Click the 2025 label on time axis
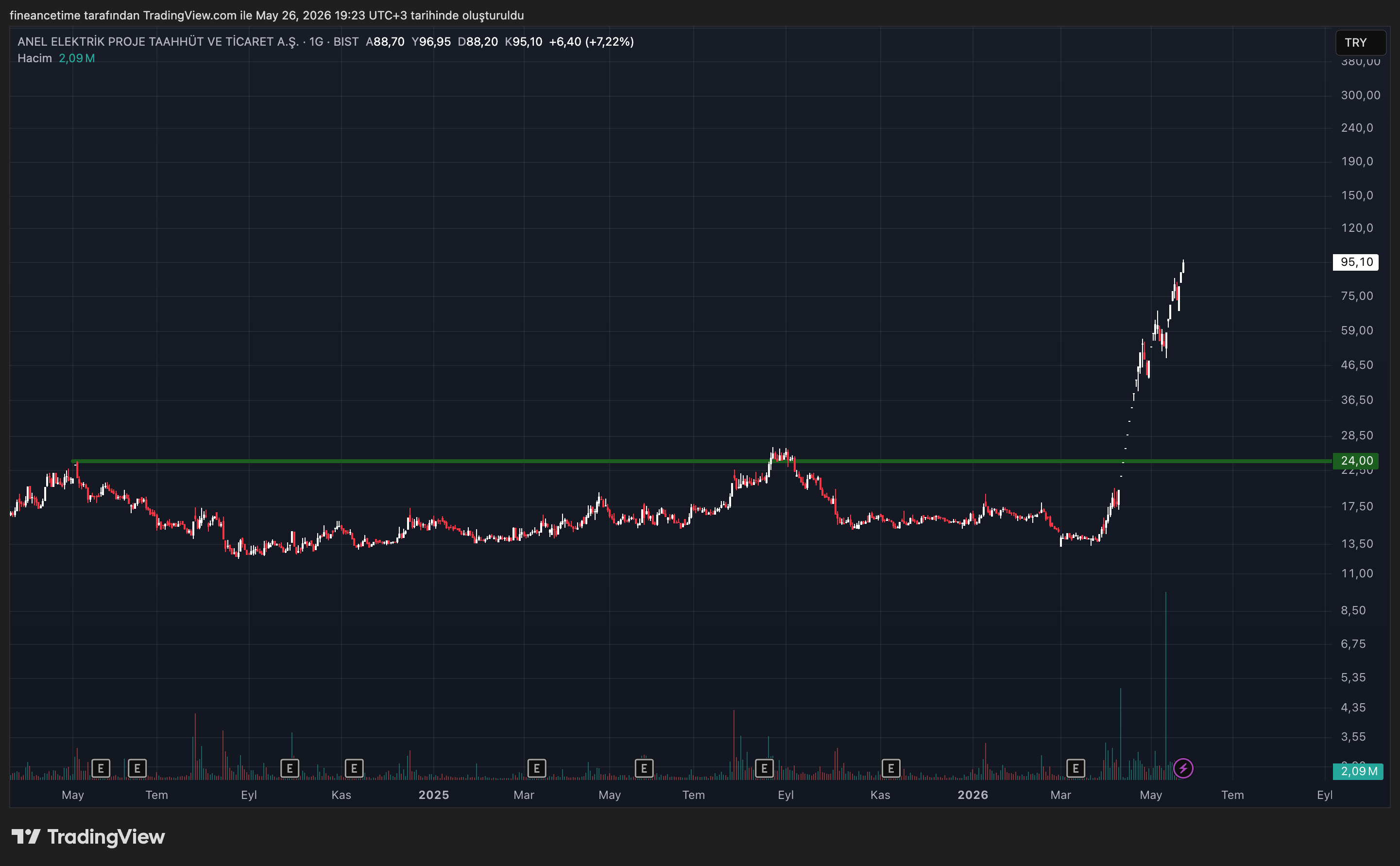Image resolution: width=1400 pixels, height=866 pixels. click(x=433, y=795)
